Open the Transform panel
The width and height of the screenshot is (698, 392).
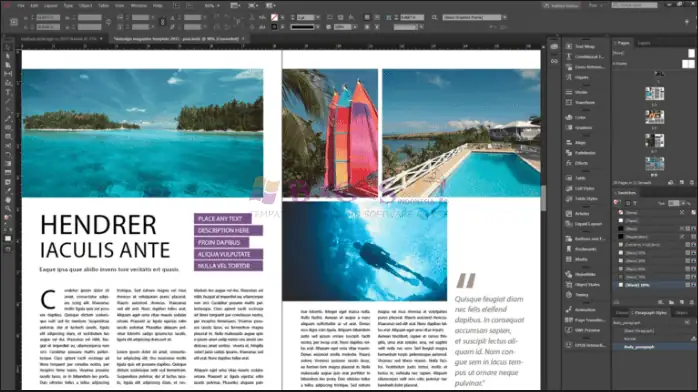pos(580,102)
